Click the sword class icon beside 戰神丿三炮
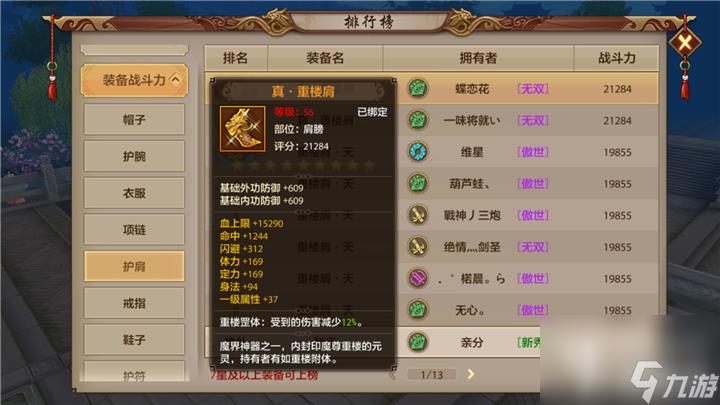 (x=418, y=215)
